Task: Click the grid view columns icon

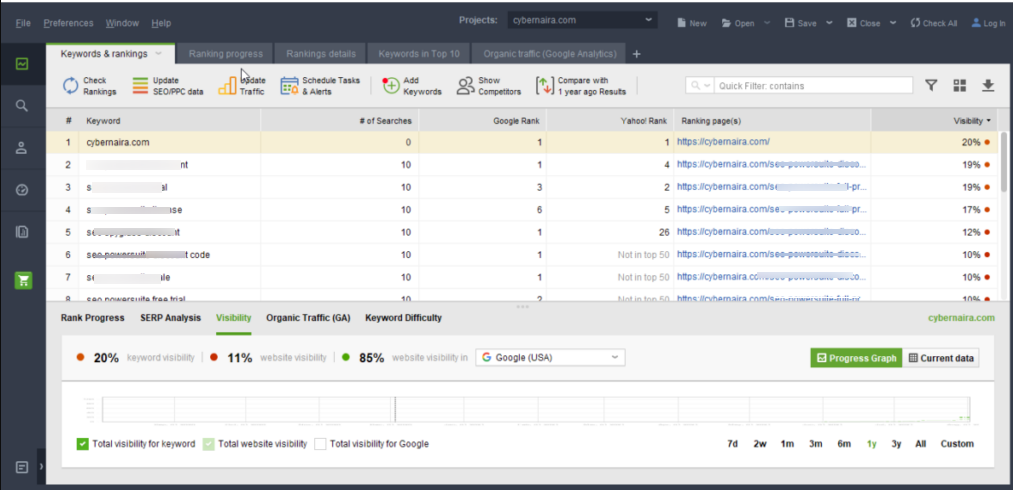Action: pyautogui.click(x=960, y=86)
